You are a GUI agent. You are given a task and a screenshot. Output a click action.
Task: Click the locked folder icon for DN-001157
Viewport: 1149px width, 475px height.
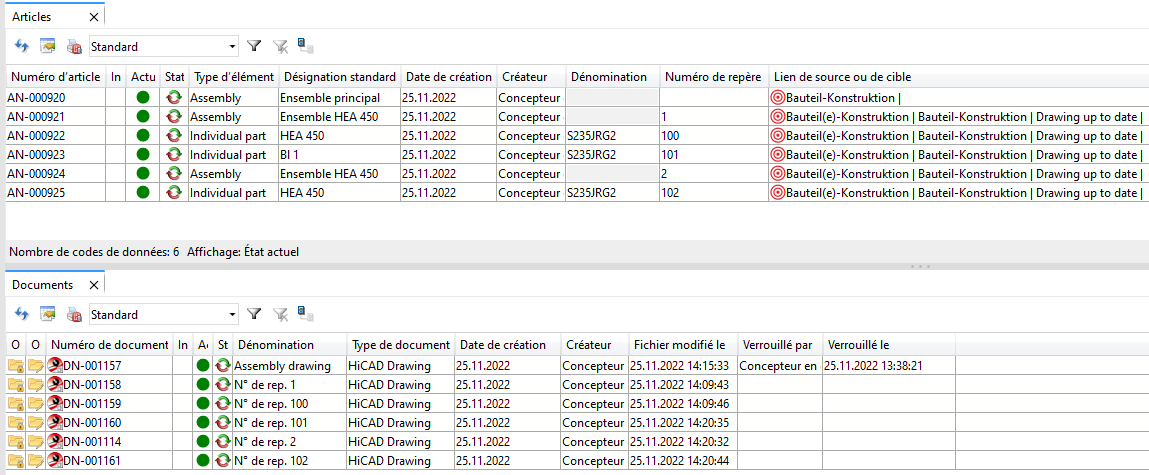(15, 366)
